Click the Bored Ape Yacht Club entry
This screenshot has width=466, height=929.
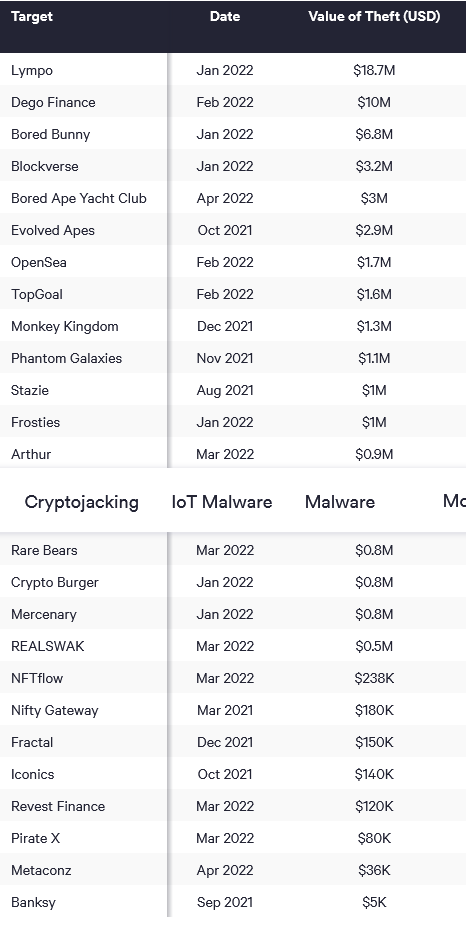tap(79, 198)
